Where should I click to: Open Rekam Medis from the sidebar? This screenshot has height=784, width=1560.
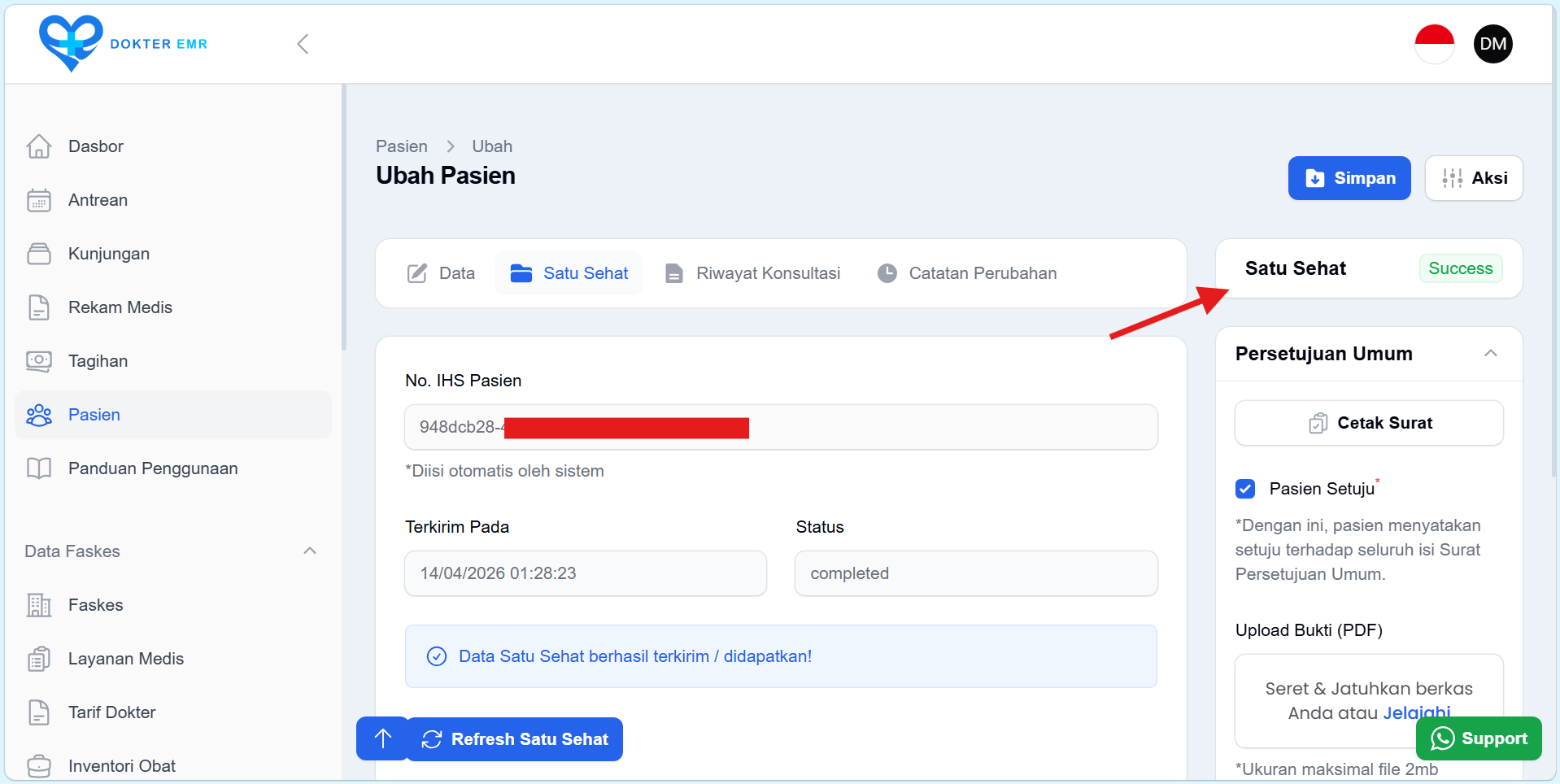tap(173, 307)
